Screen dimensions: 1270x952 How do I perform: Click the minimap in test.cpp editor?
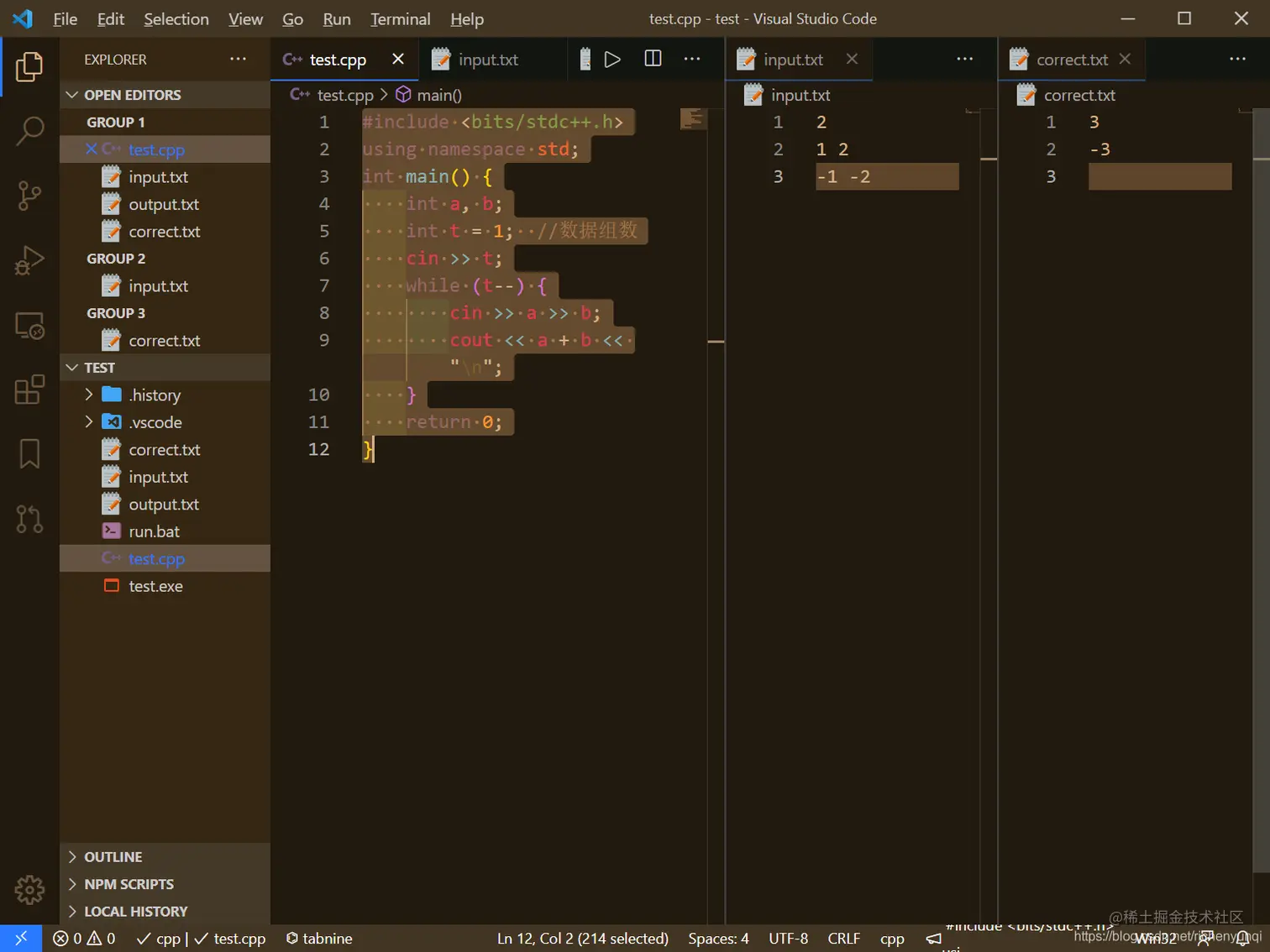(x=693, y=119)
